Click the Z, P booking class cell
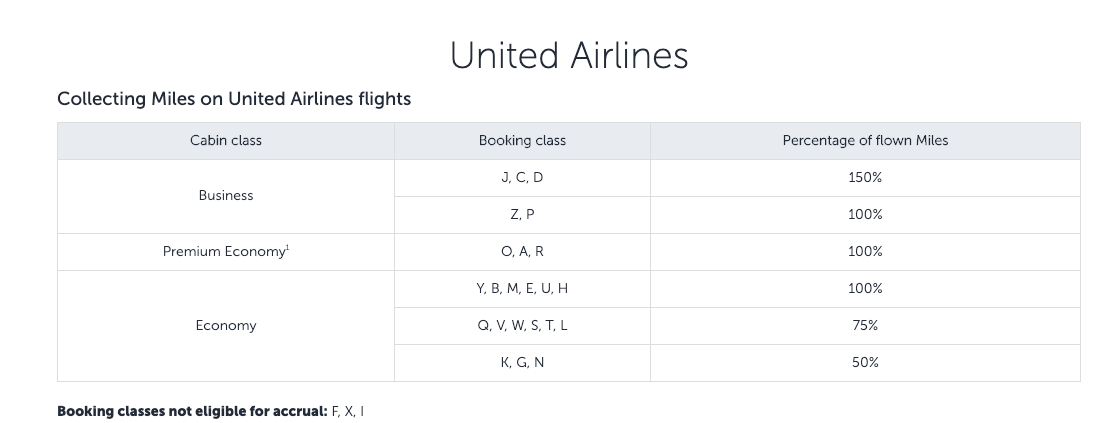The image size is (1097, 423). [522, 215]
